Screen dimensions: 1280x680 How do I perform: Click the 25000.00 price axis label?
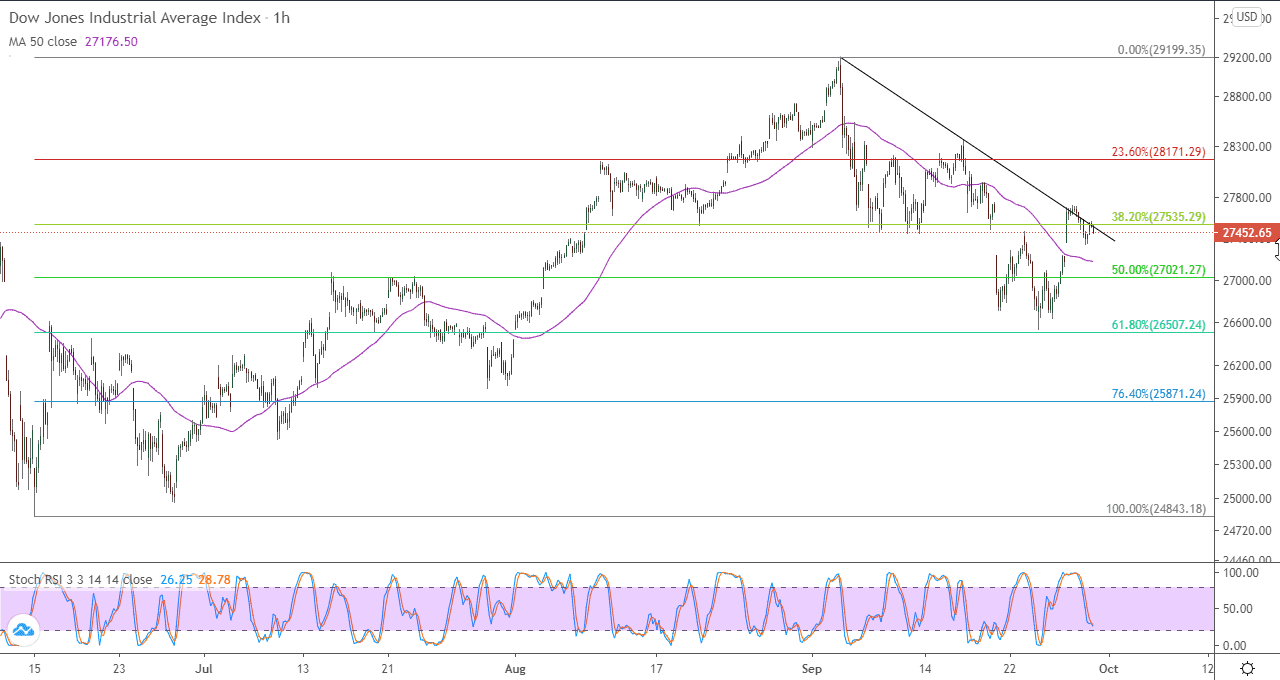coord(1246,498)
